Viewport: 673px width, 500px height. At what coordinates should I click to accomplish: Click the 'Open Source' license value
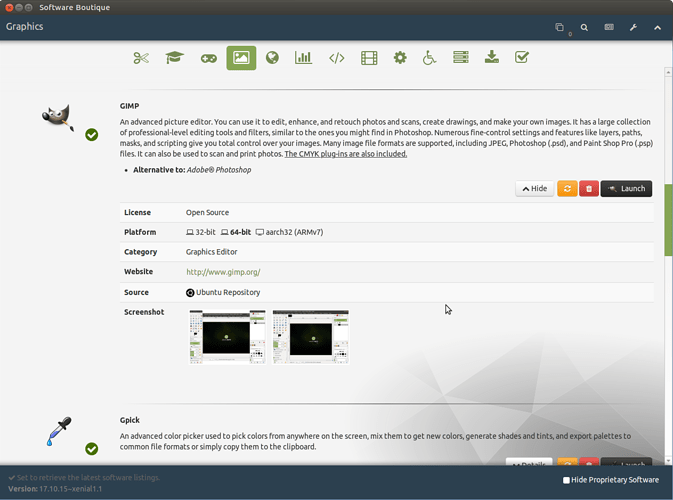[x=207, y=212]
